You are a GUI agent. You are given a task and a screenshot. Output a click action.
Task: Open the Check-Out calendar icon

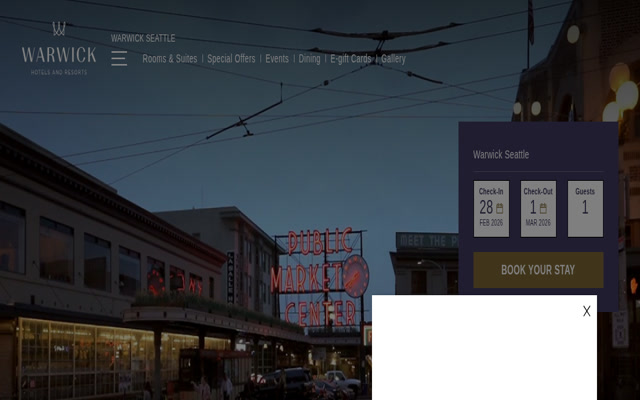point(543,209)
